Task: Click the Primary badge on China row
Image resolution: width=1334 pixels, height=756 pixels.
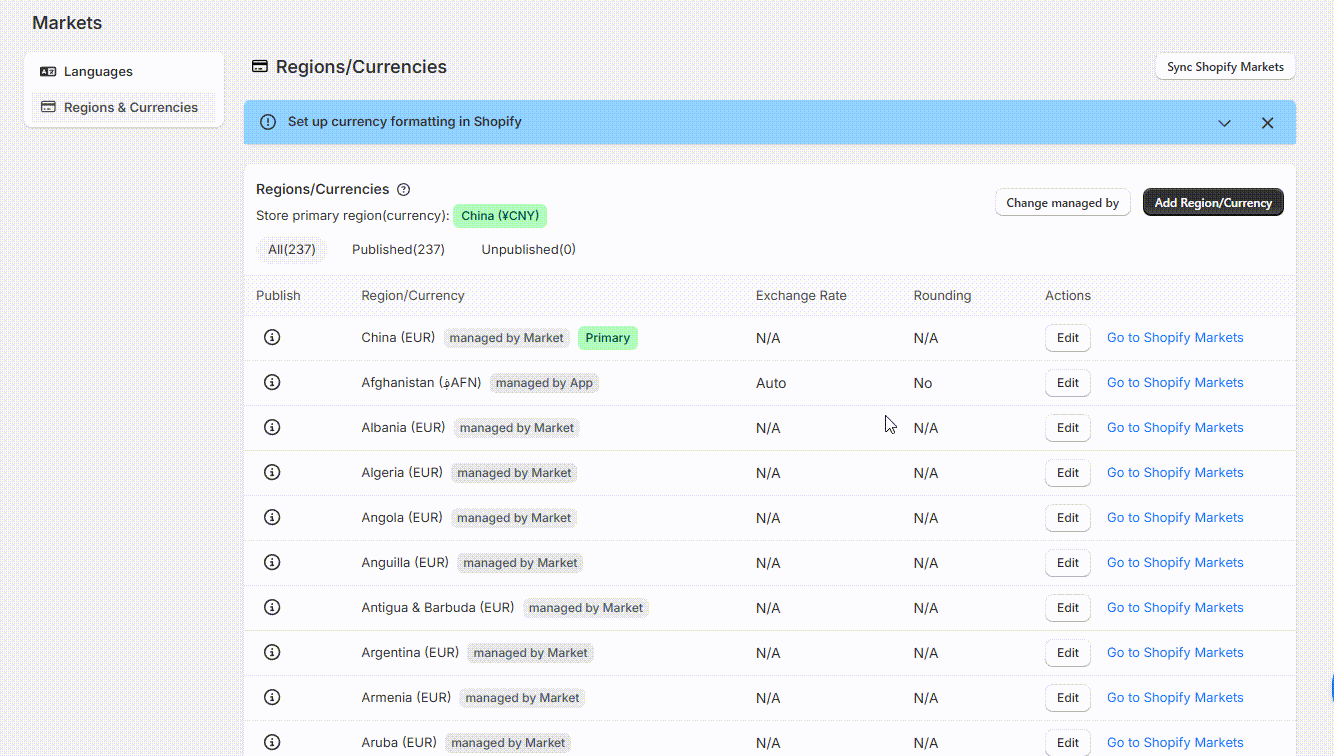Action: pyautogui.click(x=608, y=338)
